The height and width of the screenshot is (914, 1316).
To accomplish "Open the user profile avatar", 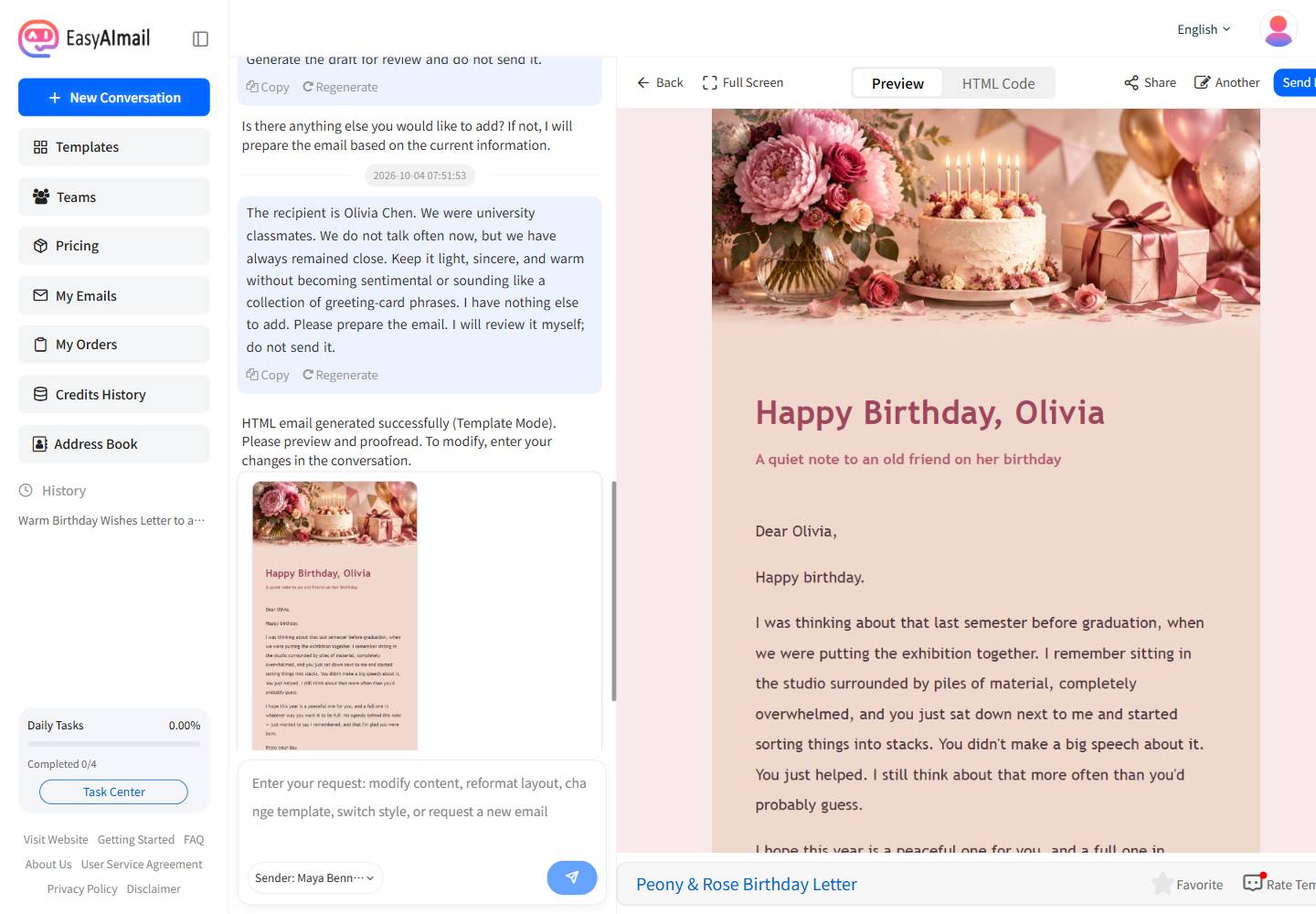I will click(x=1278, y=29).
